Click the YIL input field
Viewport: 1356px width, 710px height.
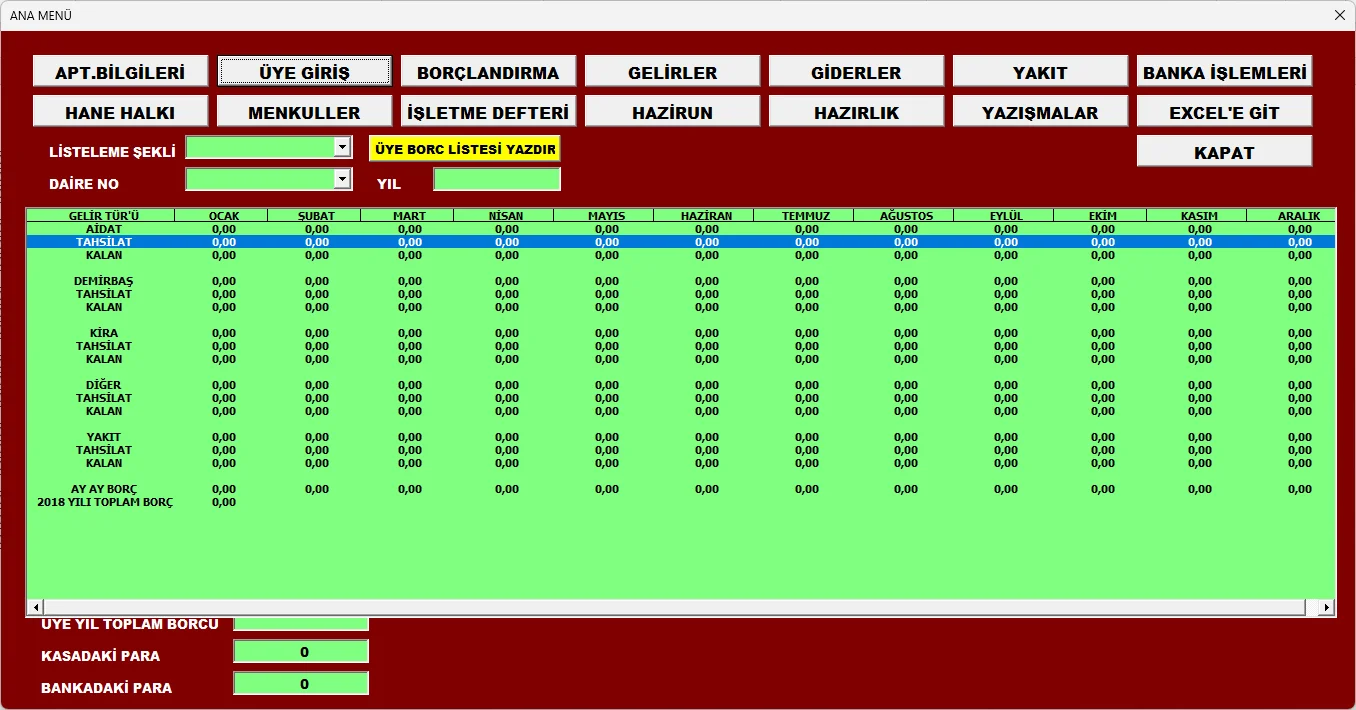497,180
